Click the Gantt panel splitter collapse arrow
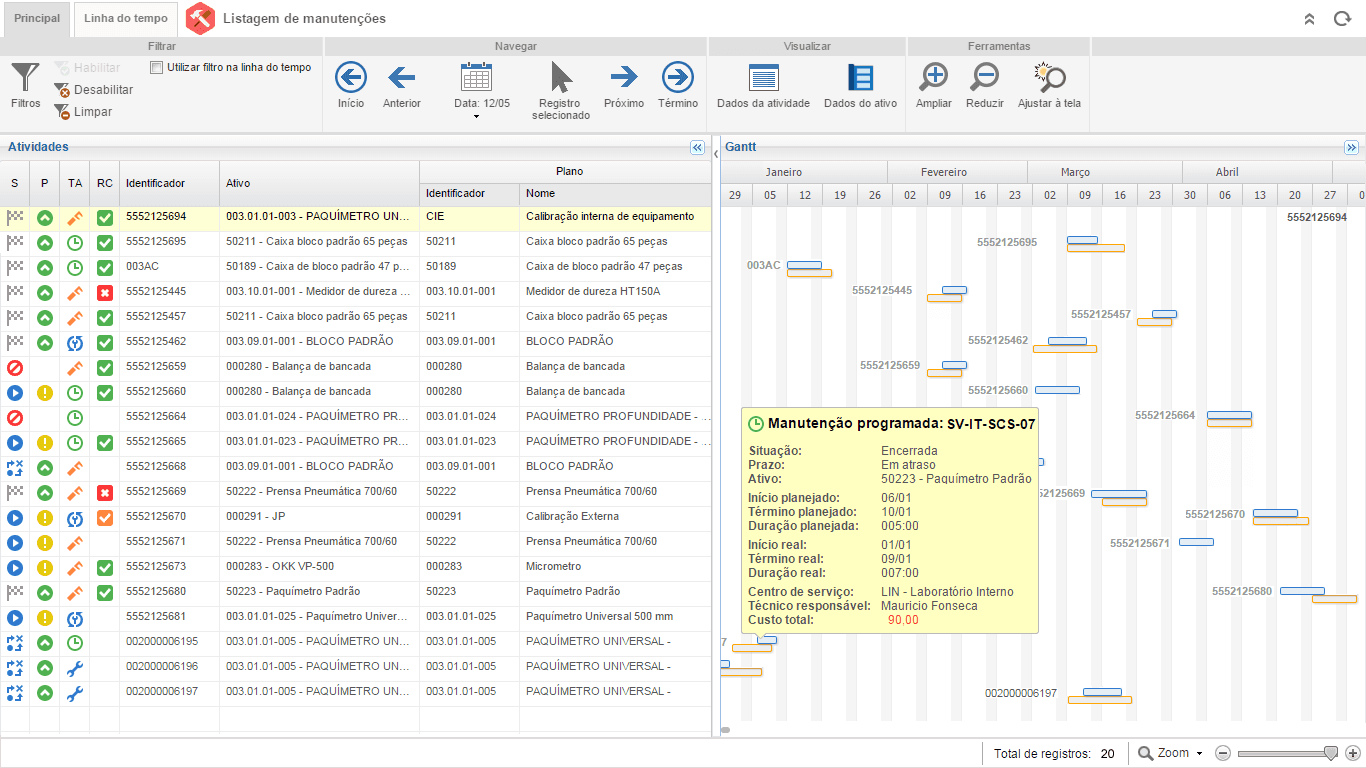 coord(716,153)
